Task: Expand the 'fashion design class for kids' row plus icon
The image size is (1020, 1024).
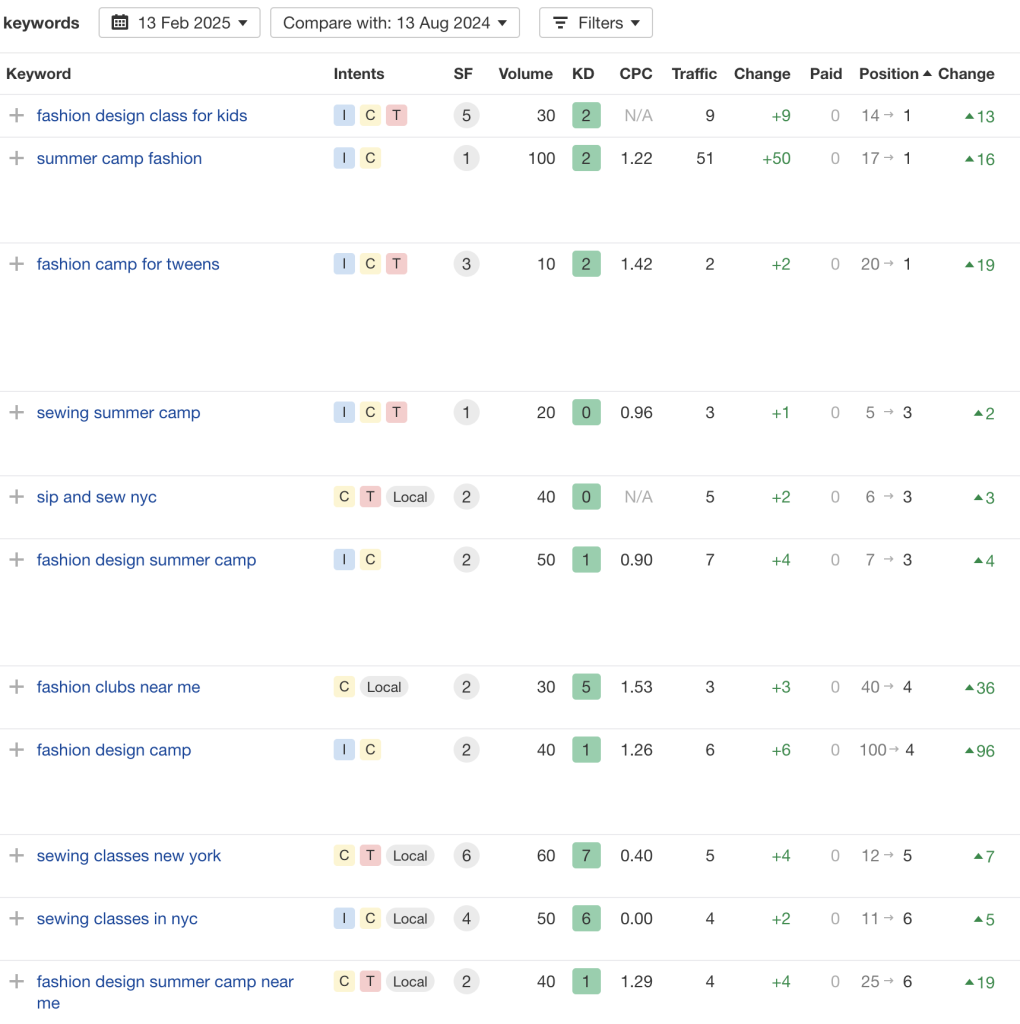Action: click(16, 116)
